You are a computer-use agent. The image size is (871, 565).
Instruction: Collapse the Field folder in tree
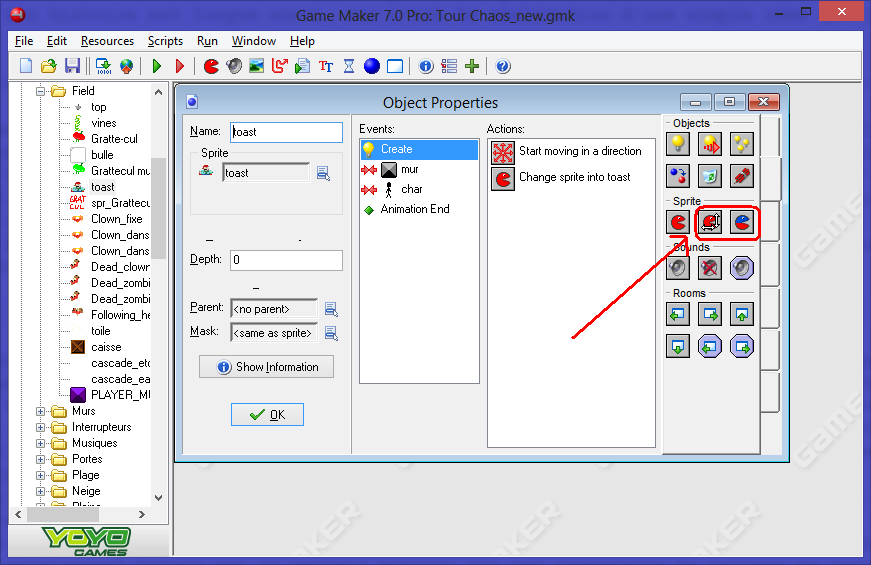tap(41, 91)
